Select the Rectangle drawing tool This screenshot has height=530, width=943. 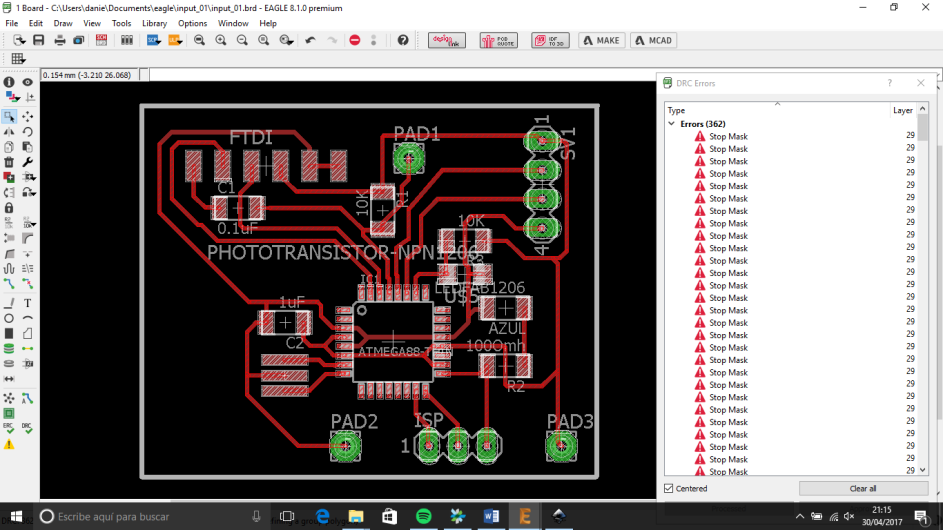9,333
